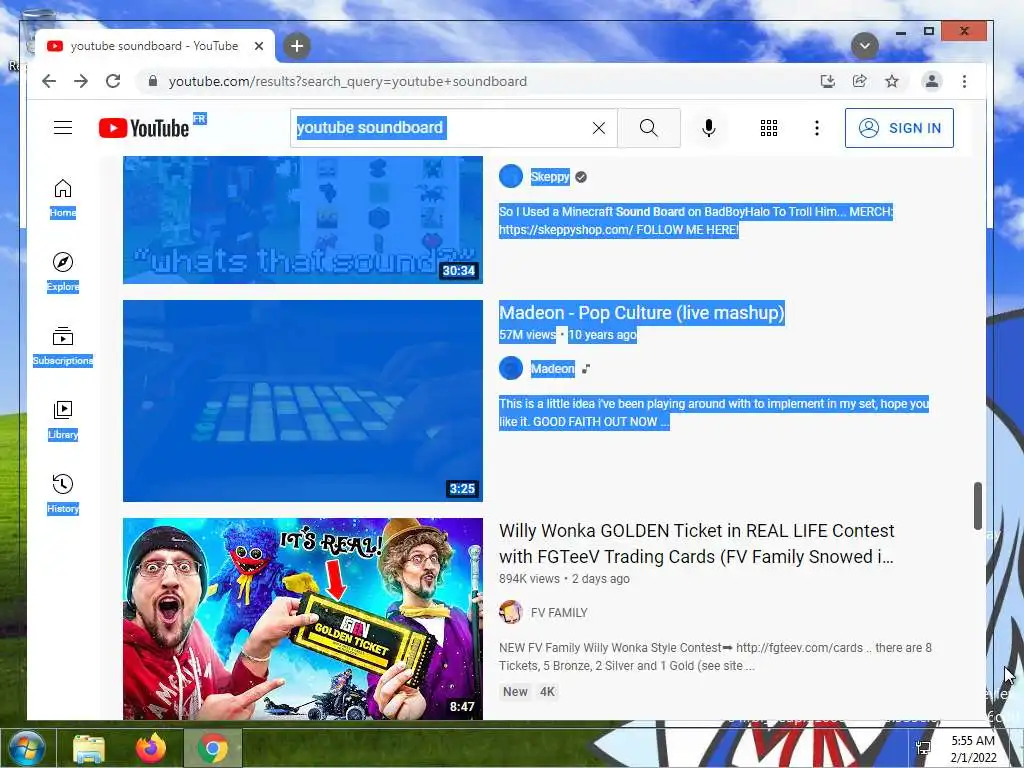Open Willy Wonka GOLDEN Ticket video title
The height and width of the screenshot is (768, 1024).
pos(697,543)
